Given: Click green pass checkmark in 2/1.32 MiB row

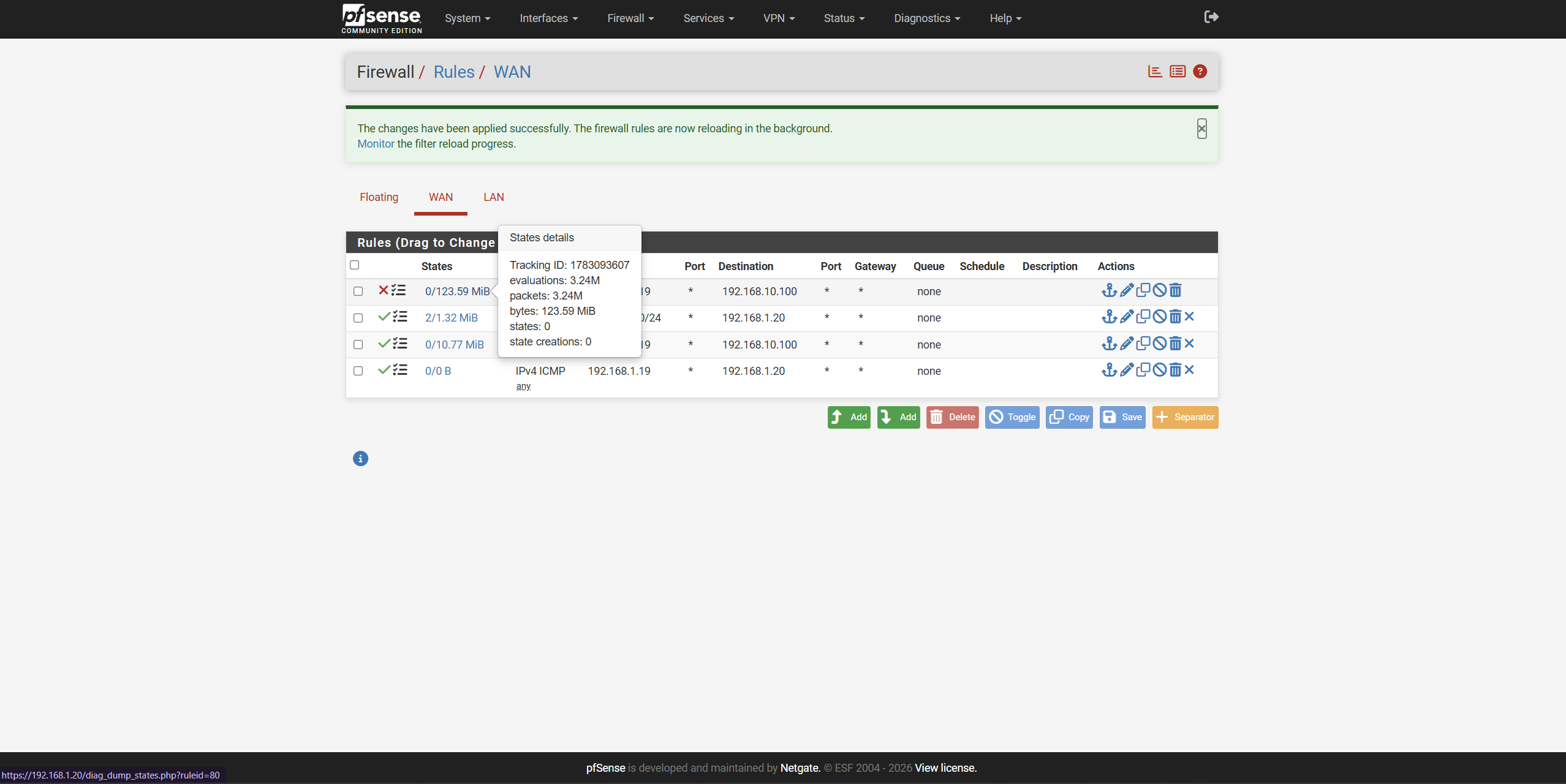Looking at the screenshot, I should click(x=384, y=317).
